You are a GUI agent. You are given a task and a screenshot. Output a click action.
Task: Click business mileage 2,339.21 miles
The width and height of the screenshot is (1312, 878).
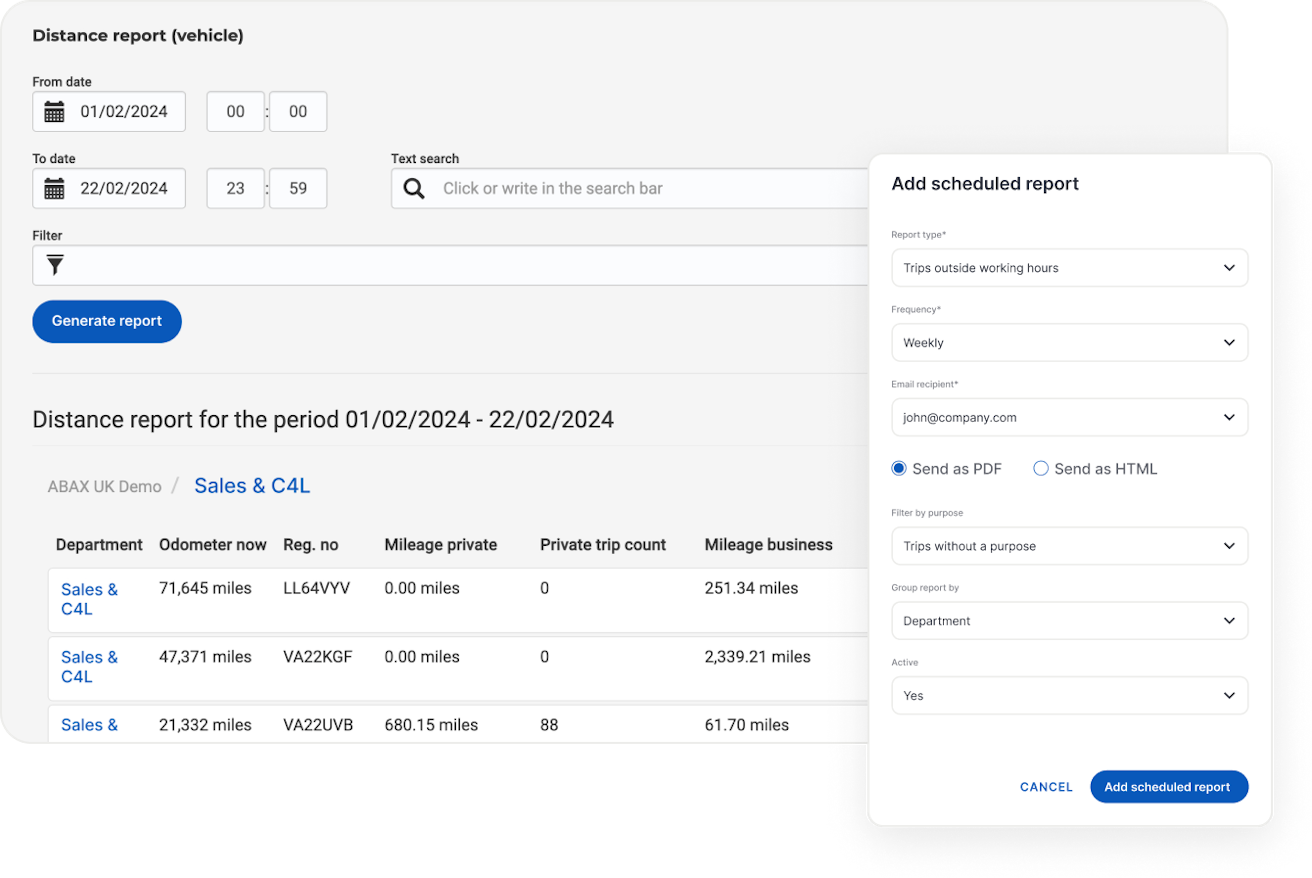757,657
